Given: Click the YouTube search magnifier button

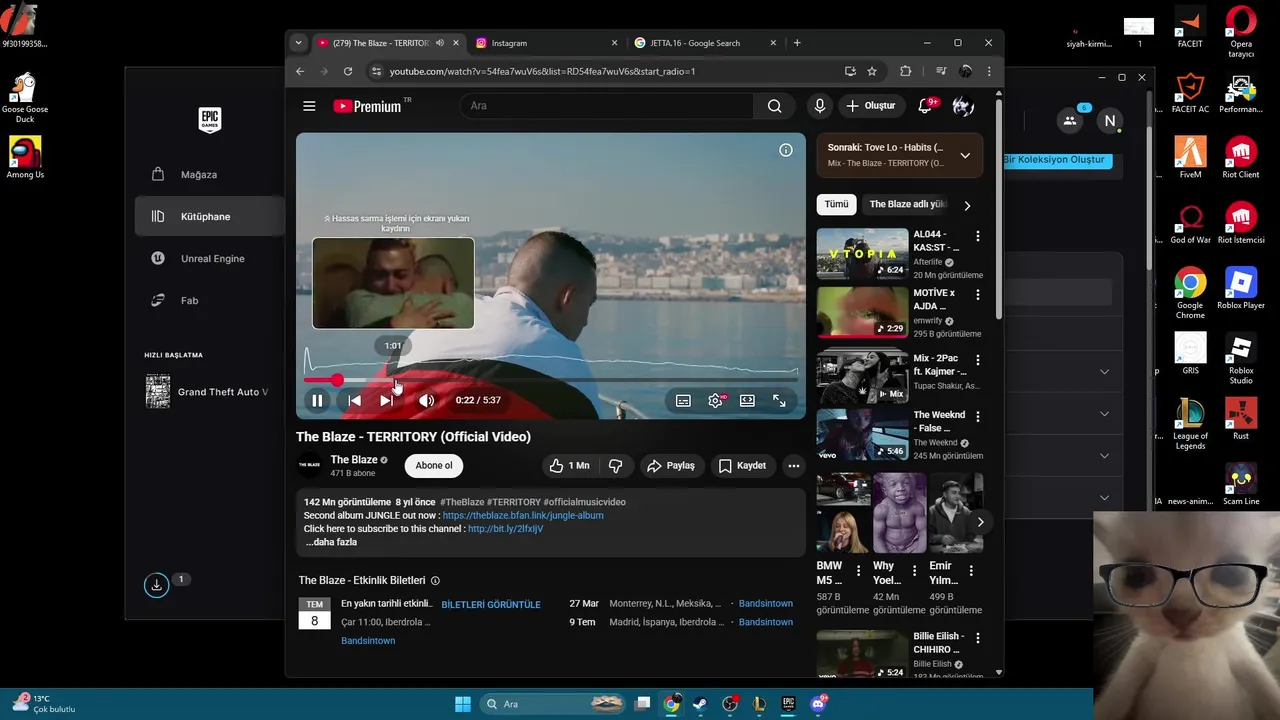Looking at the screenshot, I should (774, 106).
